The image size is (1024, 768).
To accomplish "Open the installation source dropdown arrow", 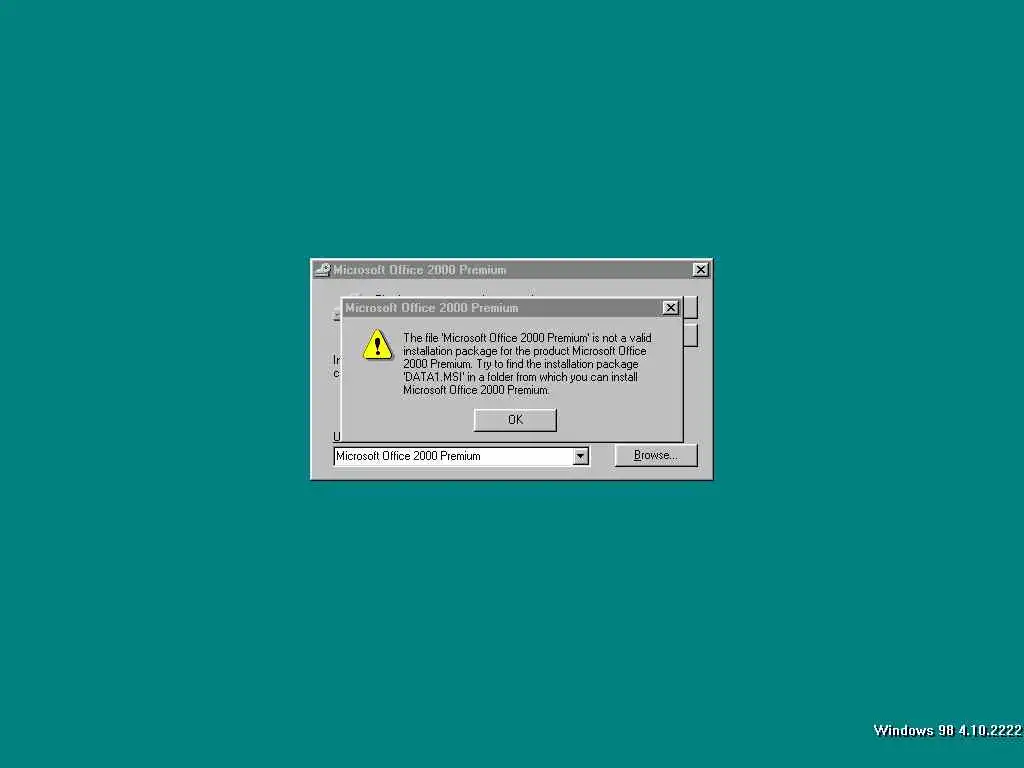I will 581,456.
